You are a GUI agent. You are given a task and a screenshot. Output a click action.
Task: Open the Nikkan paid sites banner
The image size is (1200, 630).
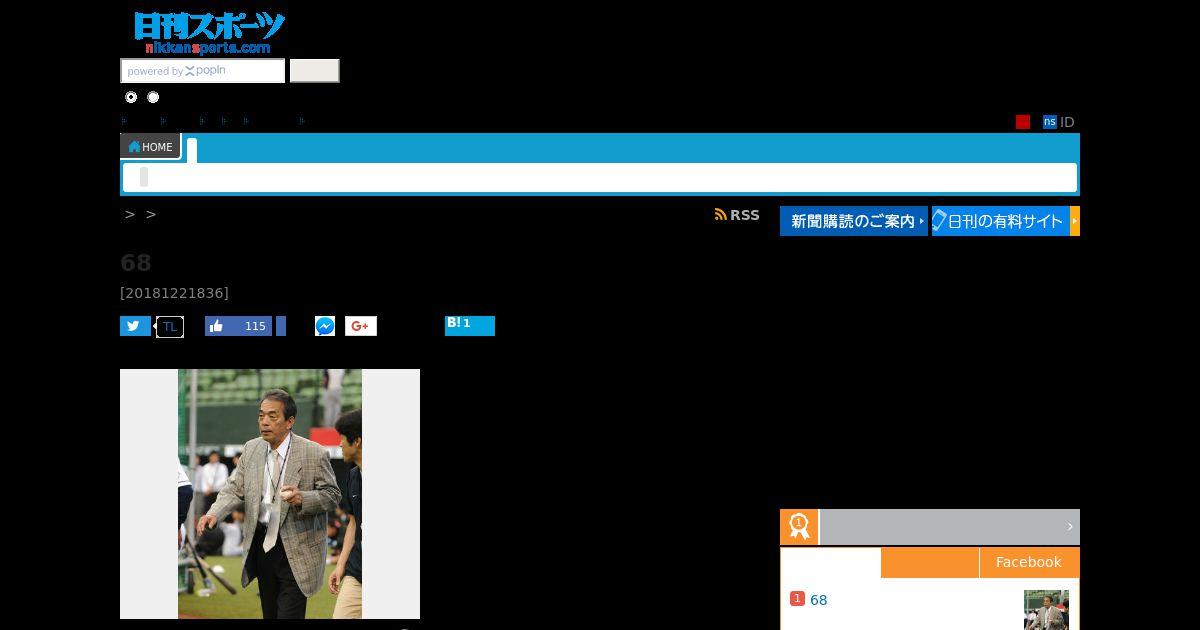tap(1006, 221)
